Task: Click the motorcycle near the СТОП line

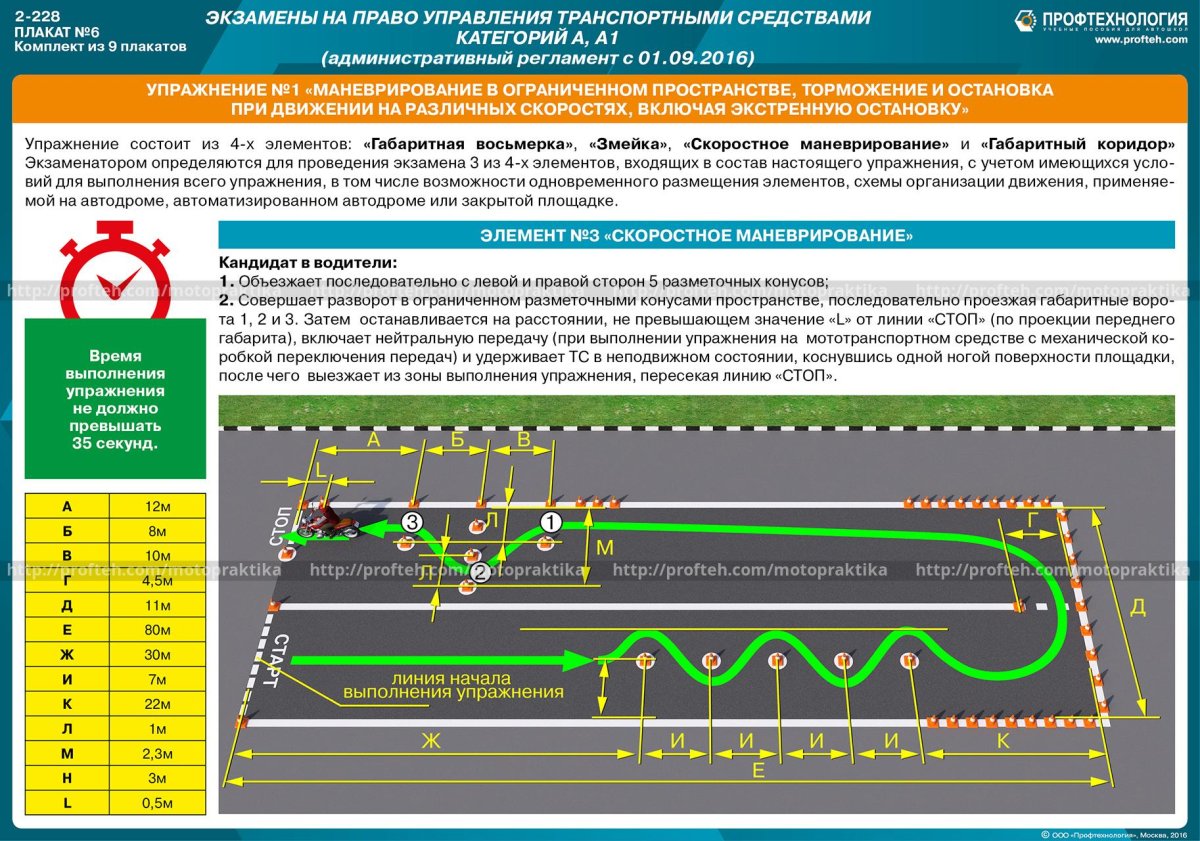Action: click(x=327, y=522)
